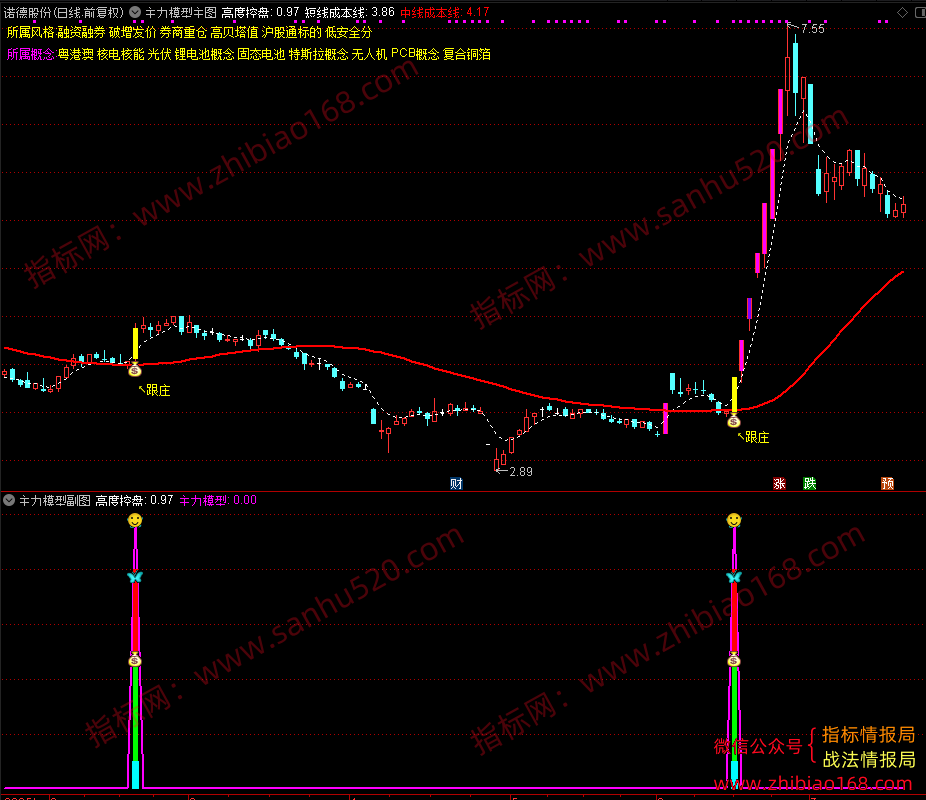This screenshot has width=926, height=800.
Task: Click the stock title 诺德股份(日线,前复权)
Action: 64,12
